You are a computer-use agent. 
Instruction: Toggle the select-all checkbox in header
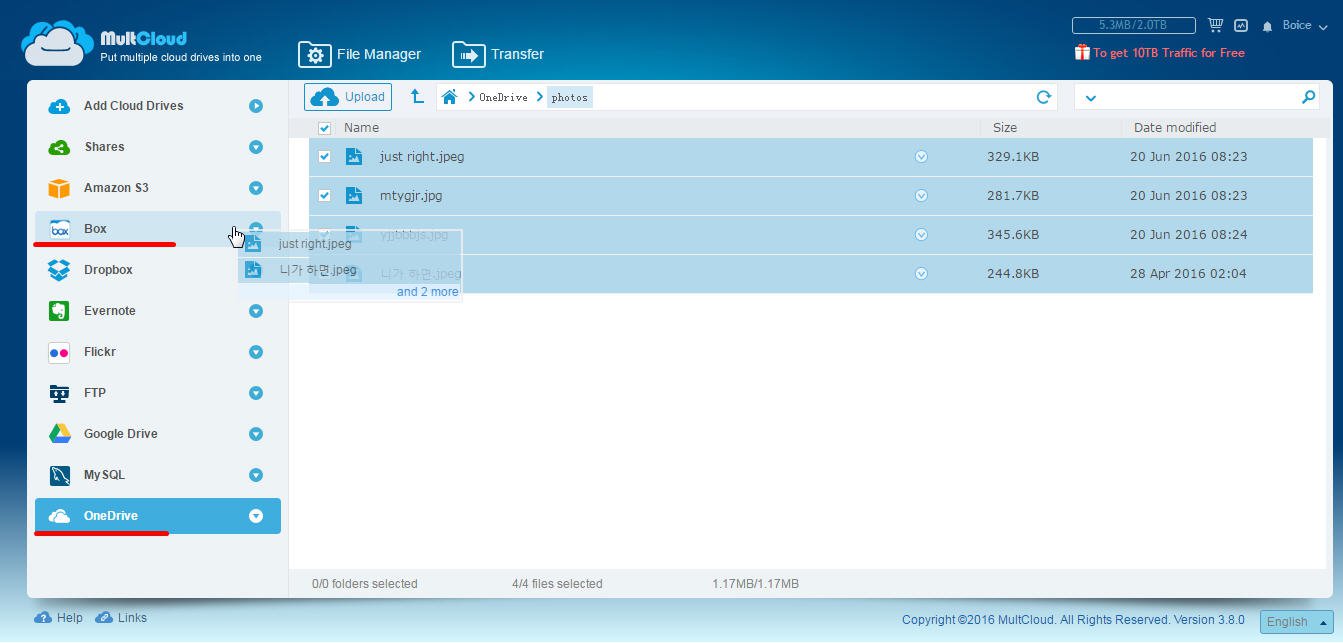[324, 128]
